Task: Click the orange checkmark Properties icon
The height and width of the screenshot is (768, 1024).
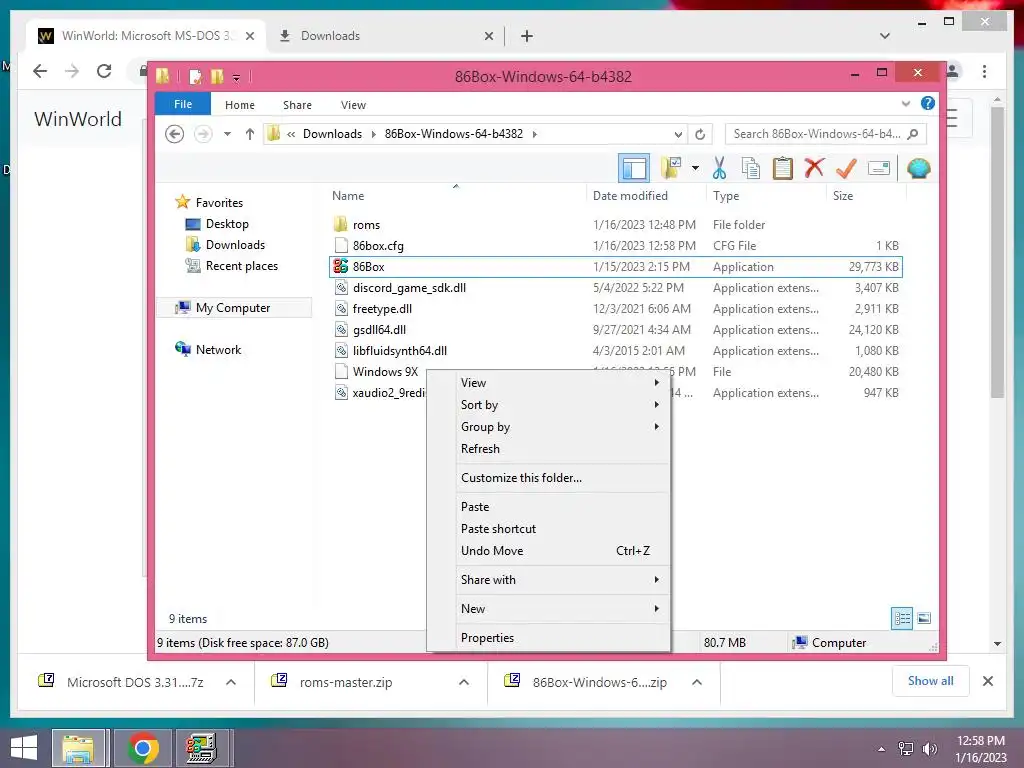Action: pos(846,168)
